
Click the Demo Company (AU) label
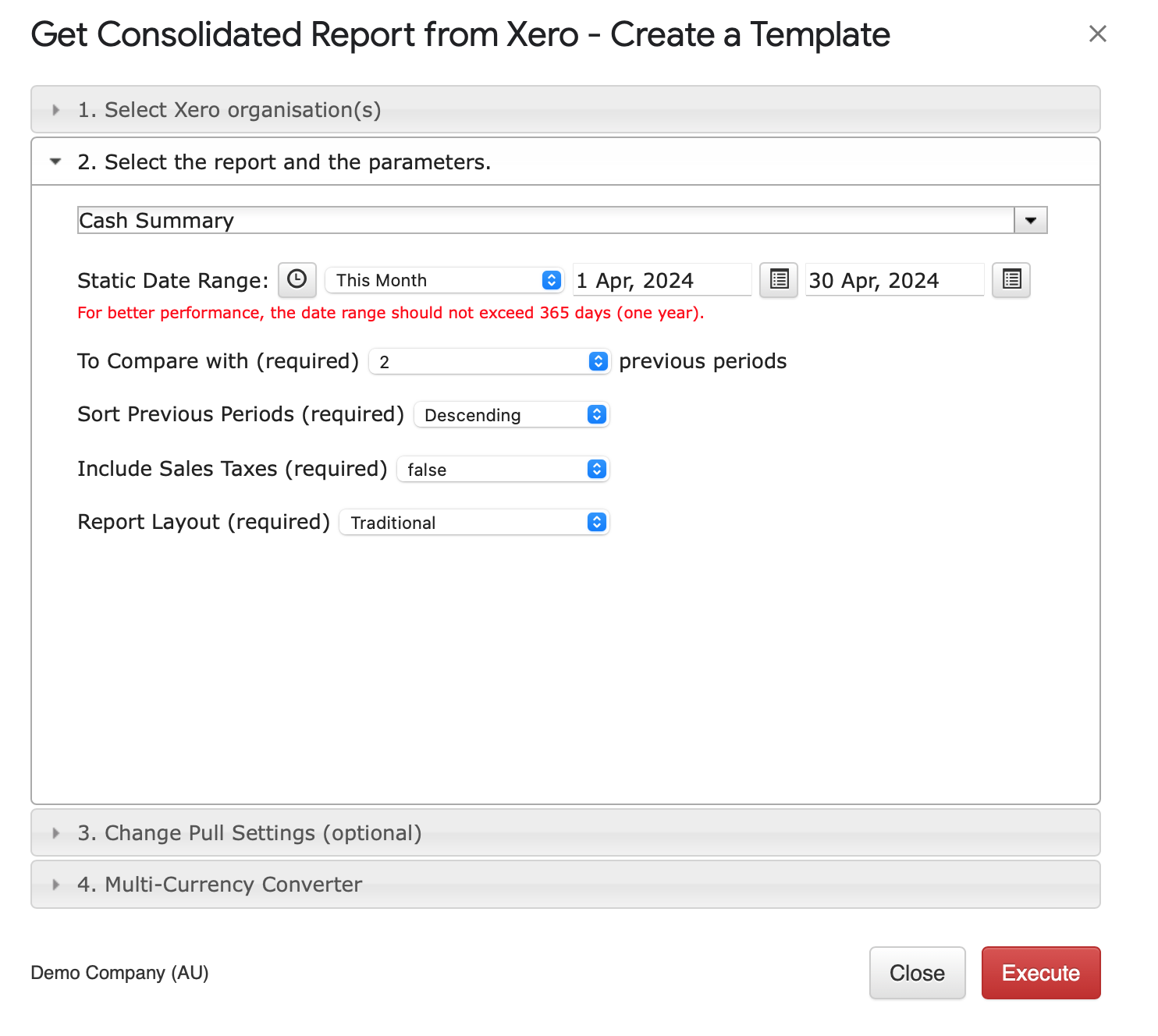pos(119,973)
